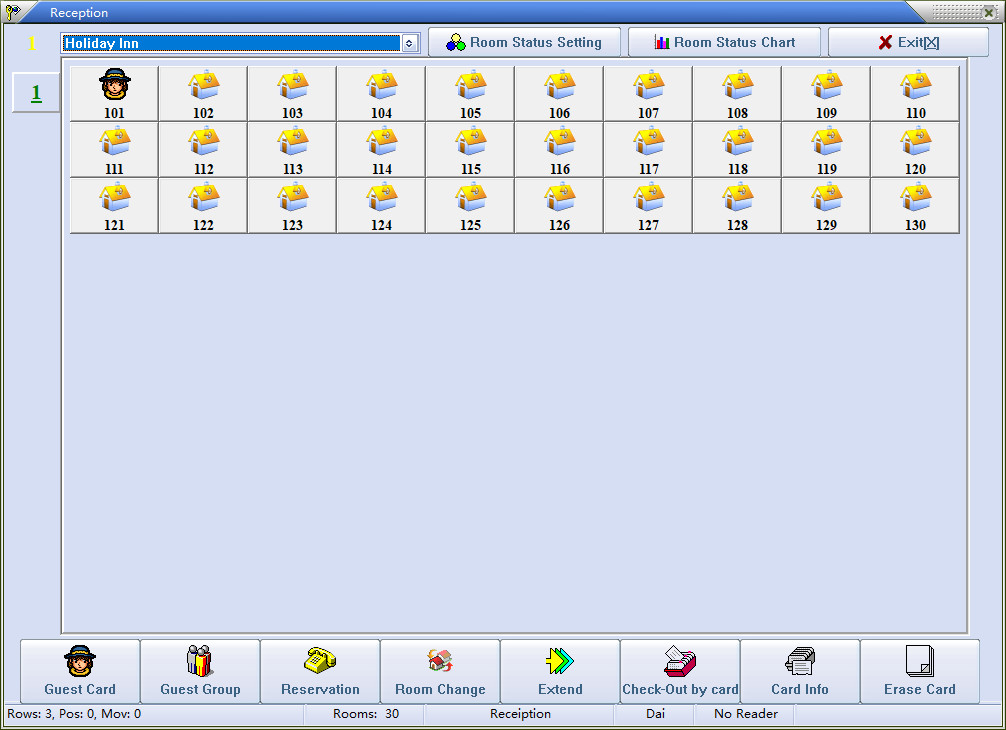1006x730 pixels.
Task: Click the Reservation telephone button
Action: pos(320,671)
